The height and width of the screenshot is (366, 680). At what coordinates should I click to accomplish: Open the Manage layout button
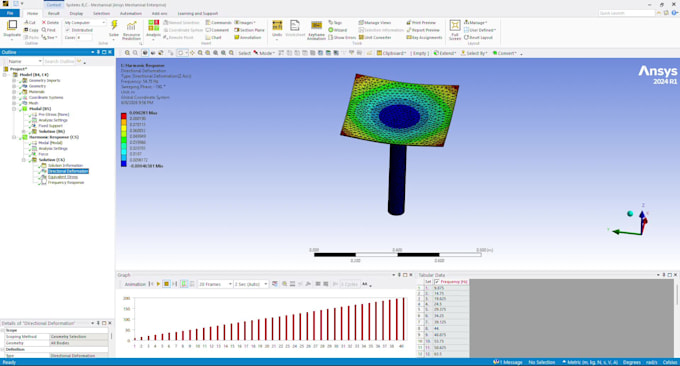tap(476, 22)
